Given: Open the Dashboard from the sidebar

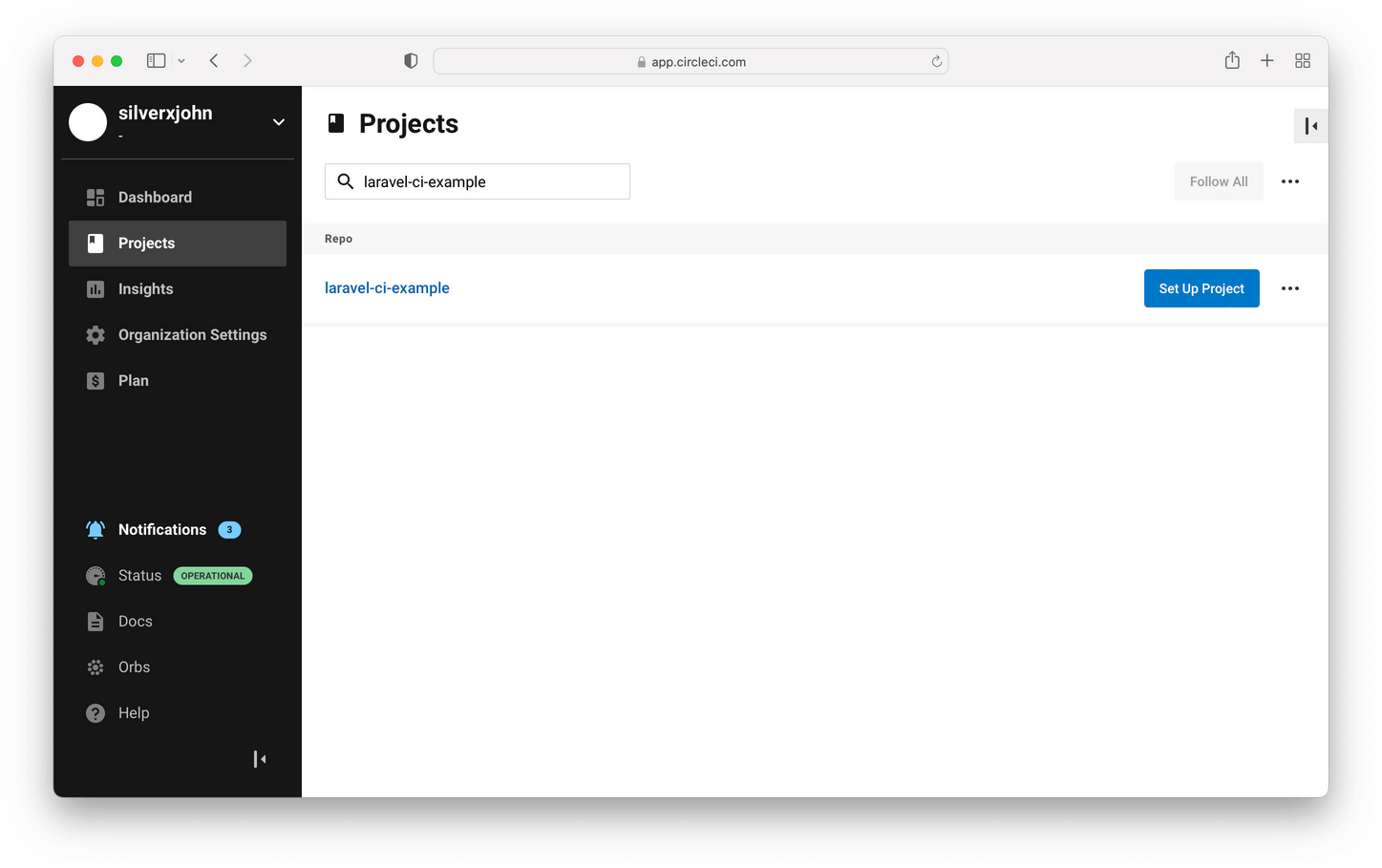Looking at the screenshot, I should point(154,198).
